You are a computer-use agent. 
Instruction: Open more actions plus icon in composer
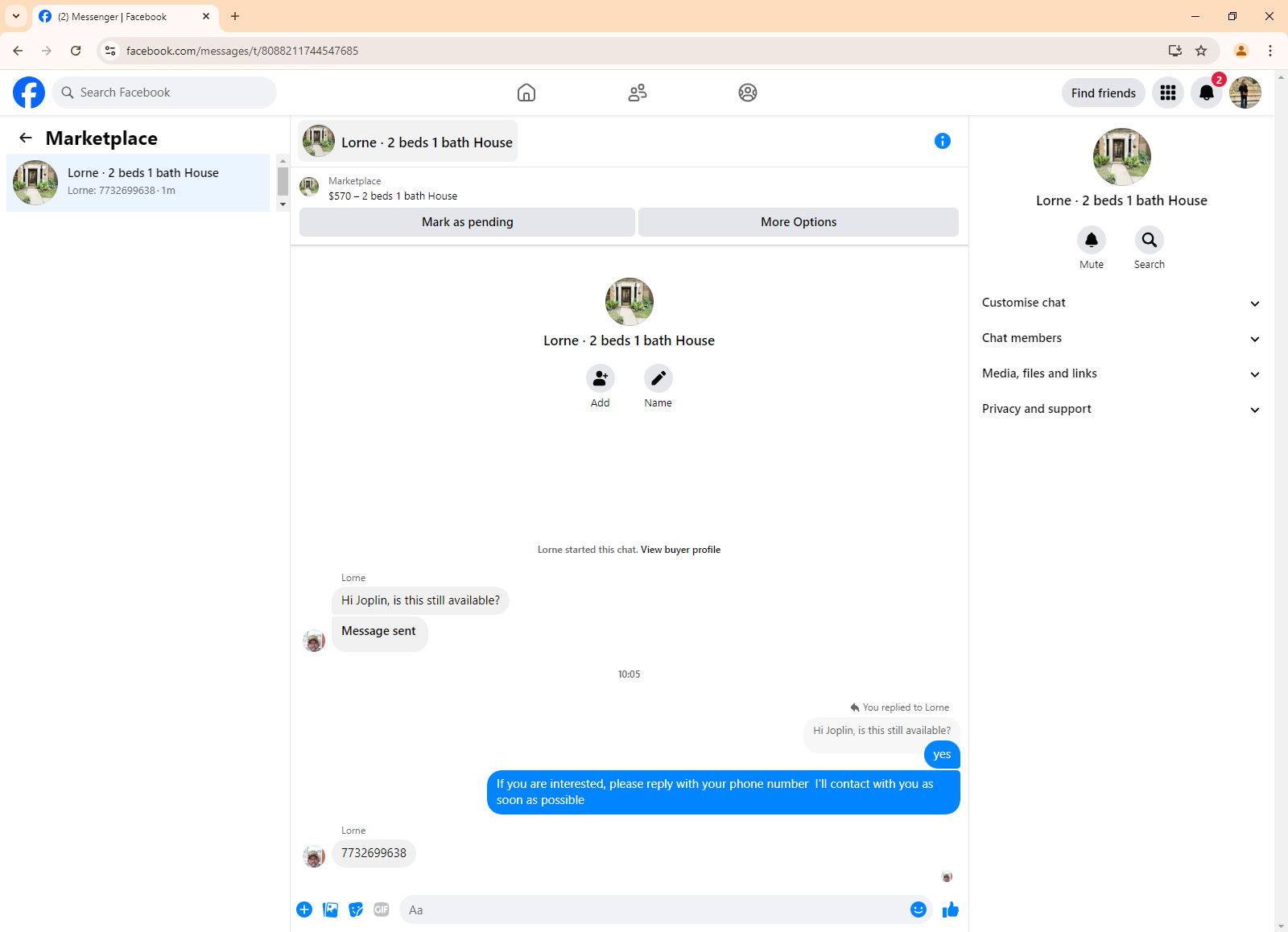(304, 909)
